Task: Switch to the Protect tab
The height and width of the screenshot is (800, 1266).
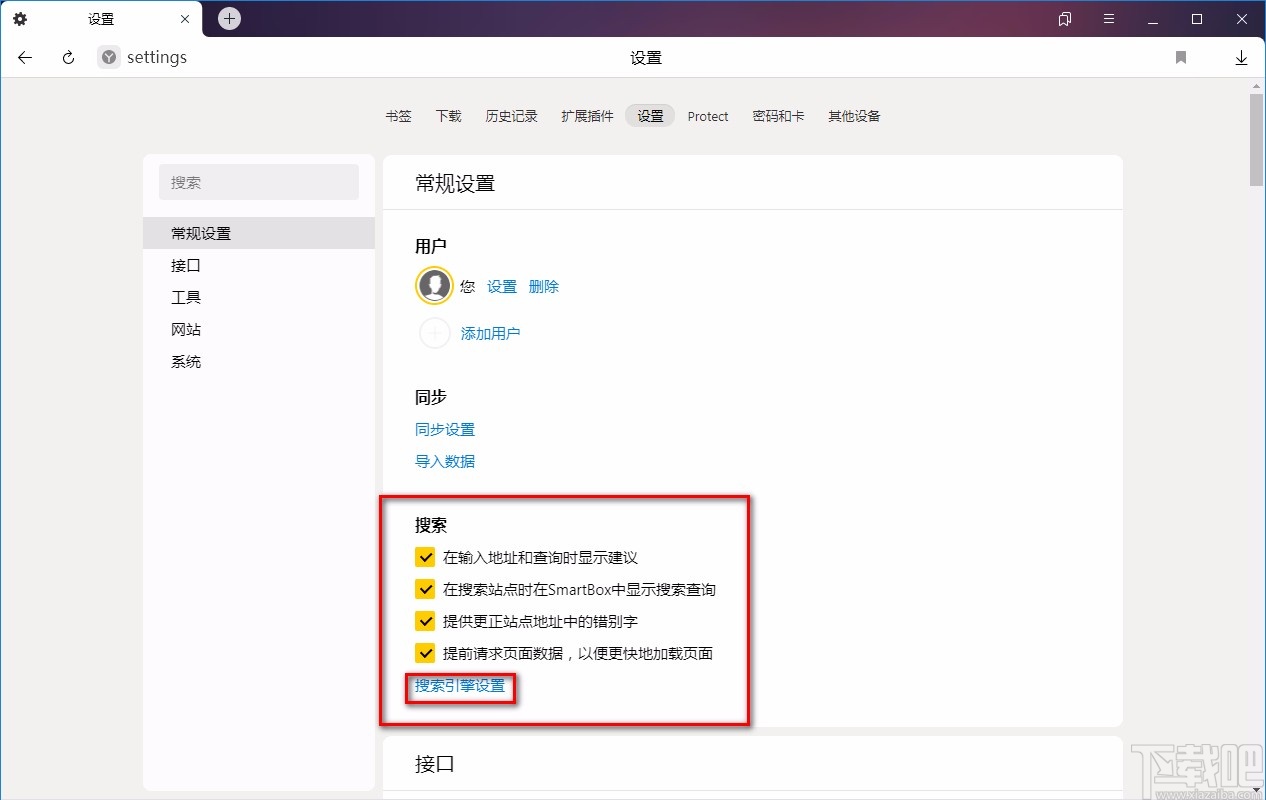Action: click(708, 116)
